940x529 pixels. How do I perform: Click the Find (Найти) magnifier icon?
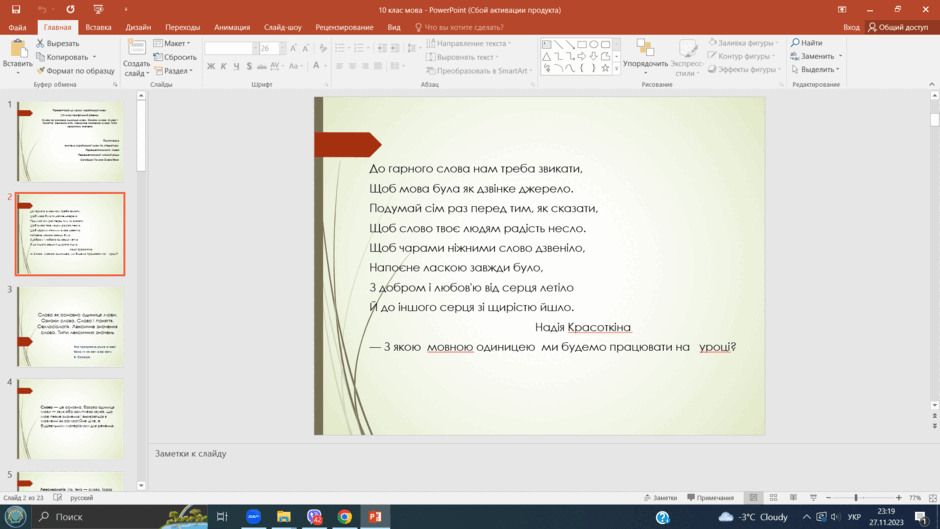[x=795, y=43]
